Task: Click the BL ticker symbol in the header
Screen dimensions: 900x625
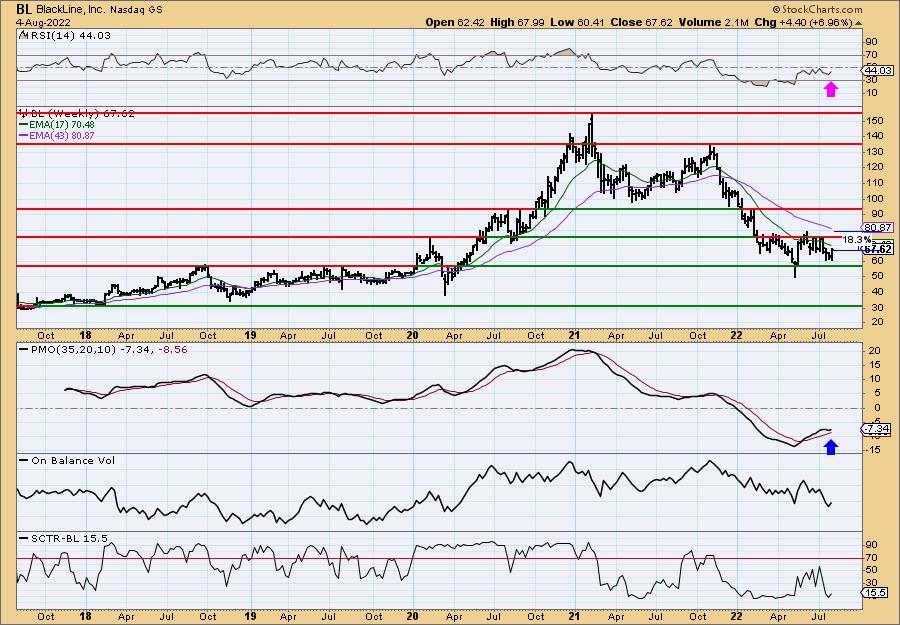Action: tap(23, 9)
